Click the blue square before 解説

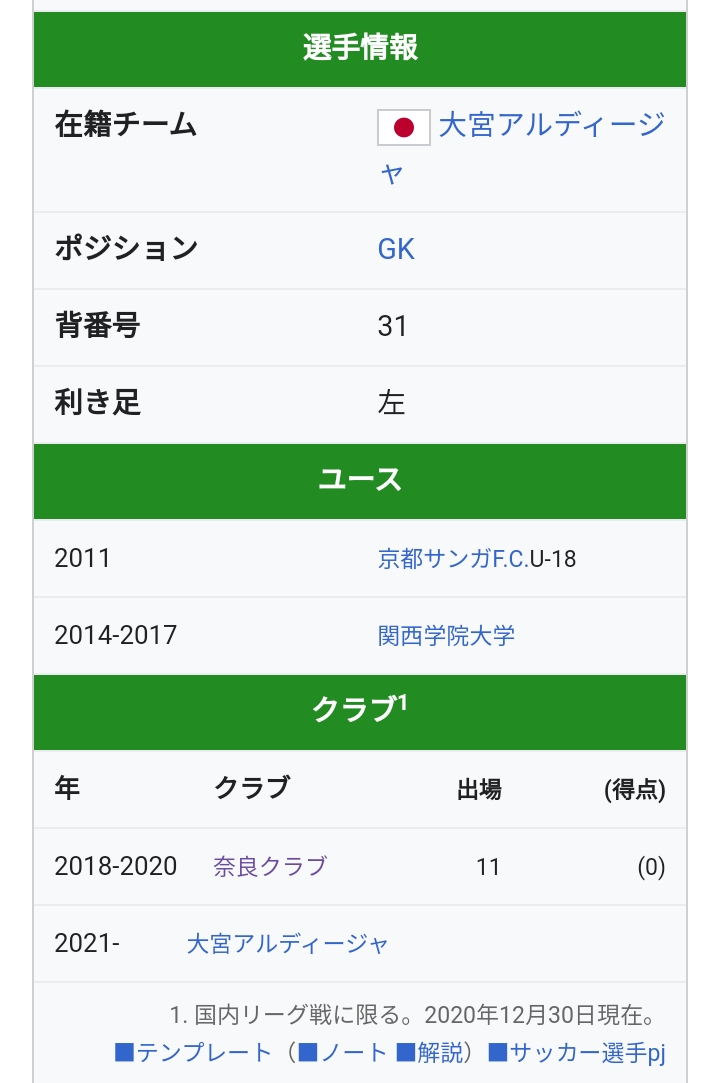click(406, 1052)
